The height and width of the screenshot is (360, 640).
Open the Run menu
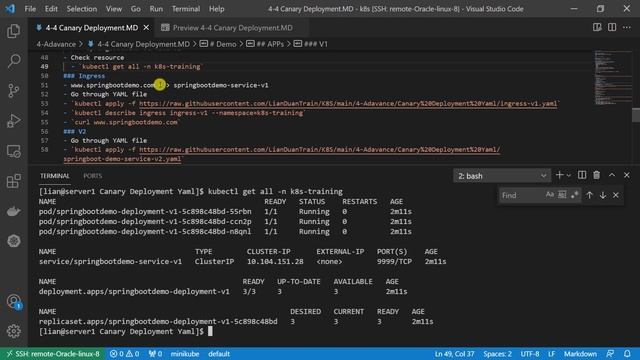click(x=156, y=9)
